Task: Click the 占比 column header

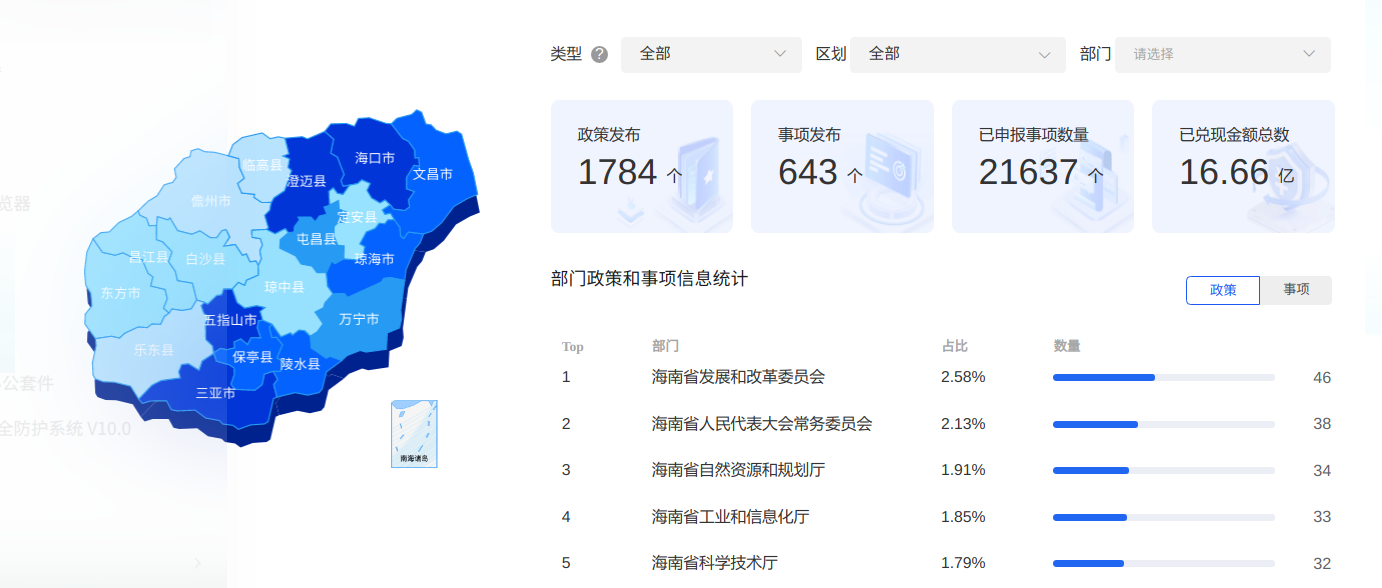Action: tap(954, 346)
